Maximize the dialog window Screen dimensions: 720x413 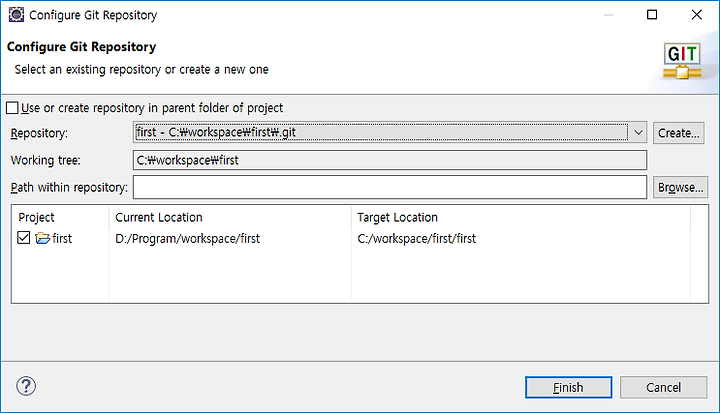coord(652,15)
